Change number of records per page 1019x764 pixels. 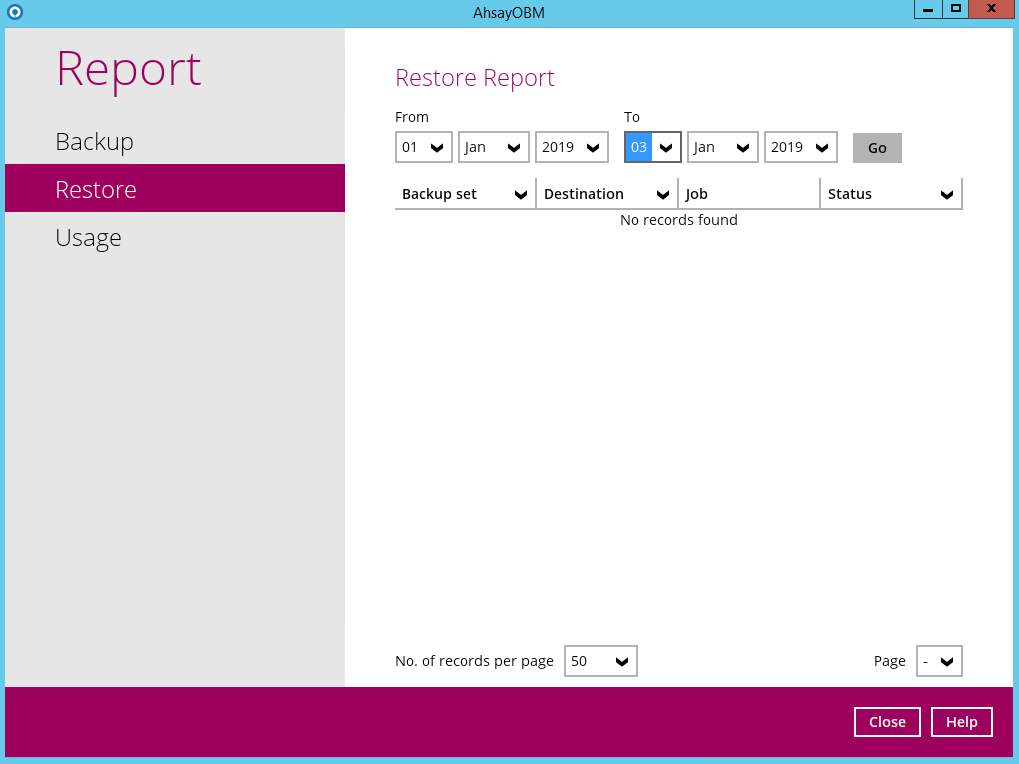[x=601, y=661]
